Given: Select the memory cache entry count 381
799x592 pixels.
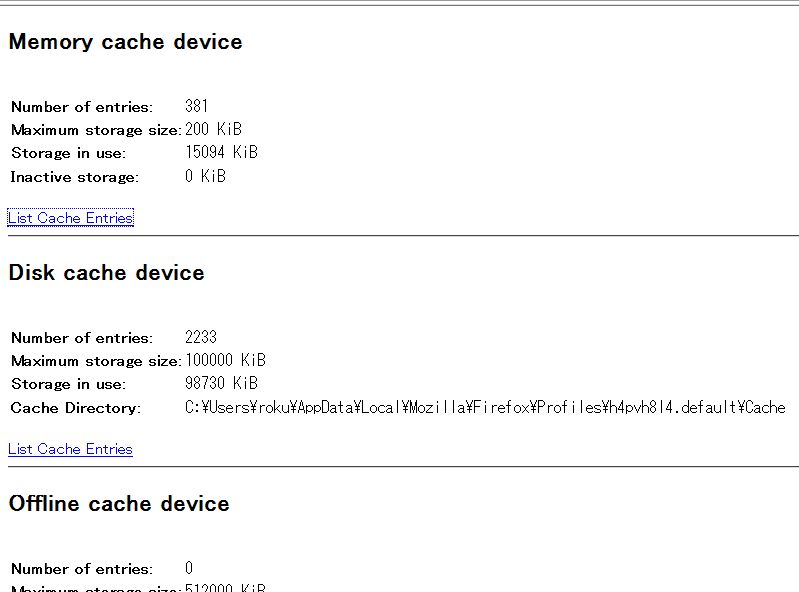Looking at the screenshot, I should (196, 106).
